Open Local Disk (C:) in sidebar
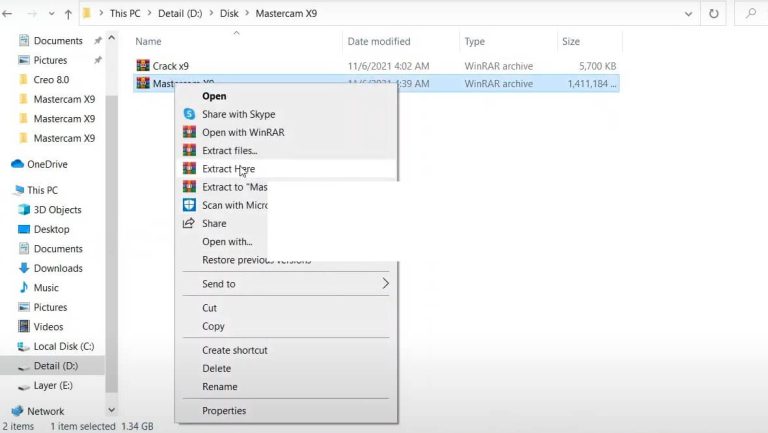768x433 pixels. pos(64,346)
